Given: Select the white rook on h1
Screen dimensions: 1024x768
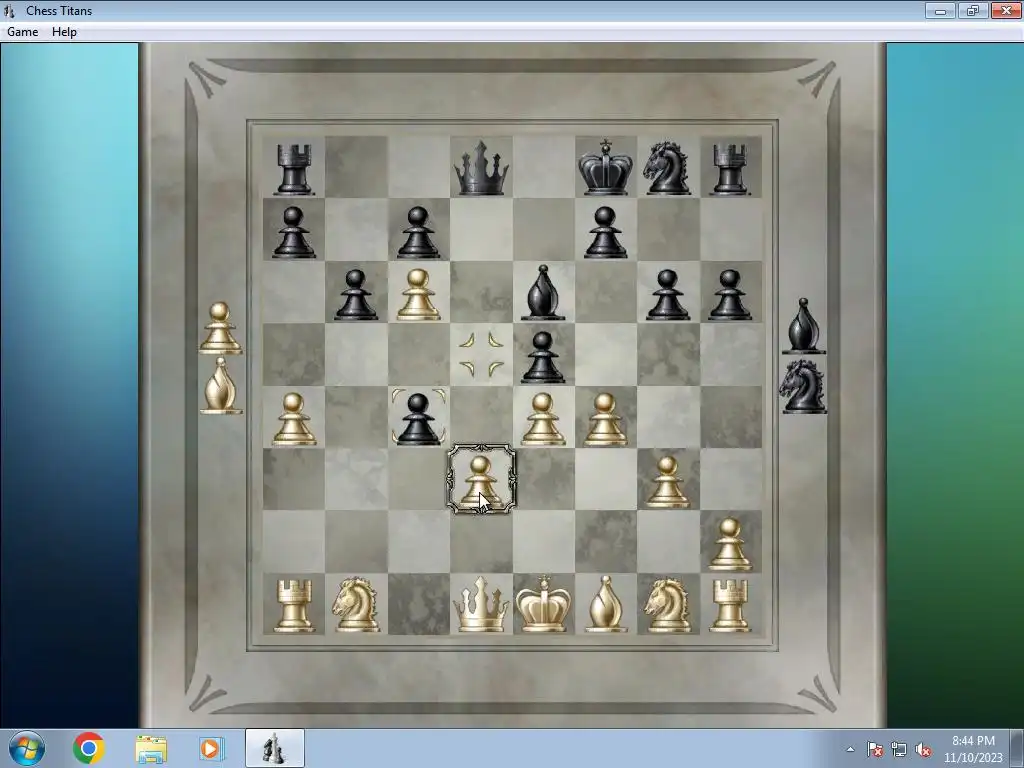Looking at the screenshot, I should pyautogui.click(x=730, y=606).
